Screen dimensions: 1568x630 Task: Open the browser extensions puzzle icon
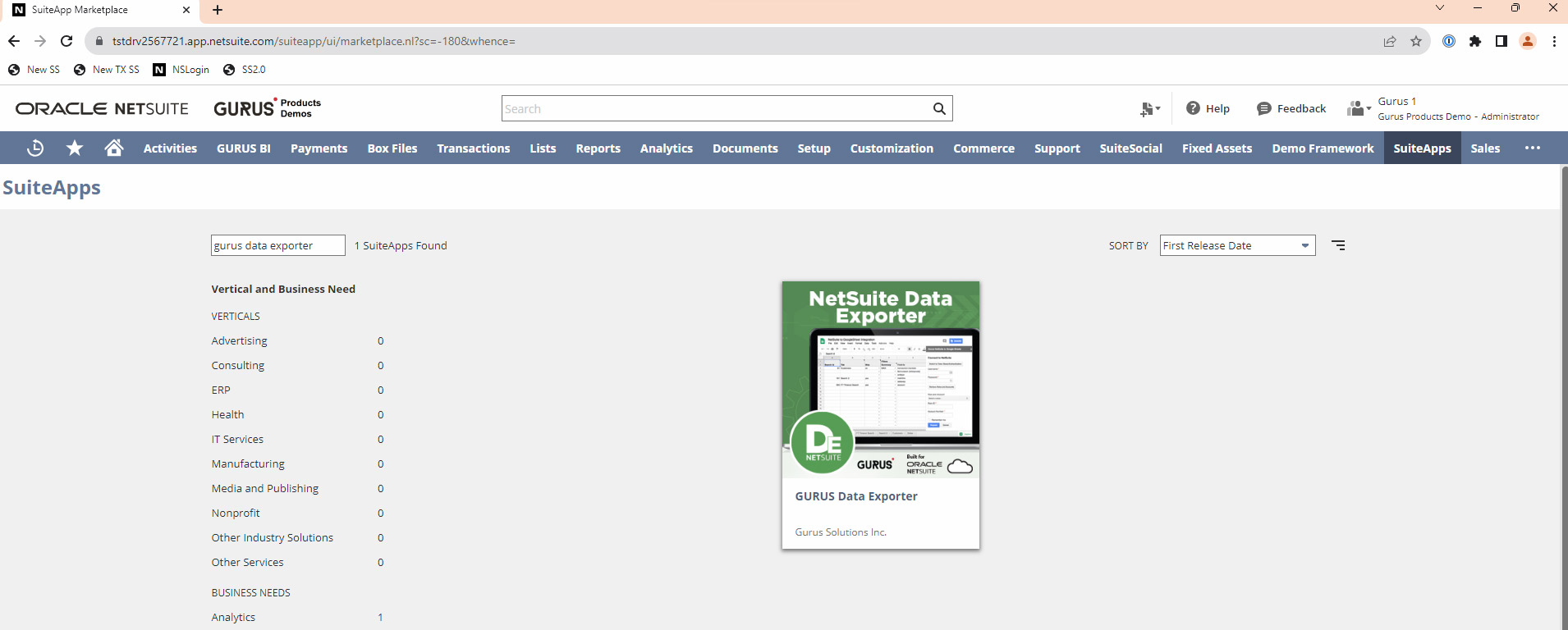tap(1475, 41)
